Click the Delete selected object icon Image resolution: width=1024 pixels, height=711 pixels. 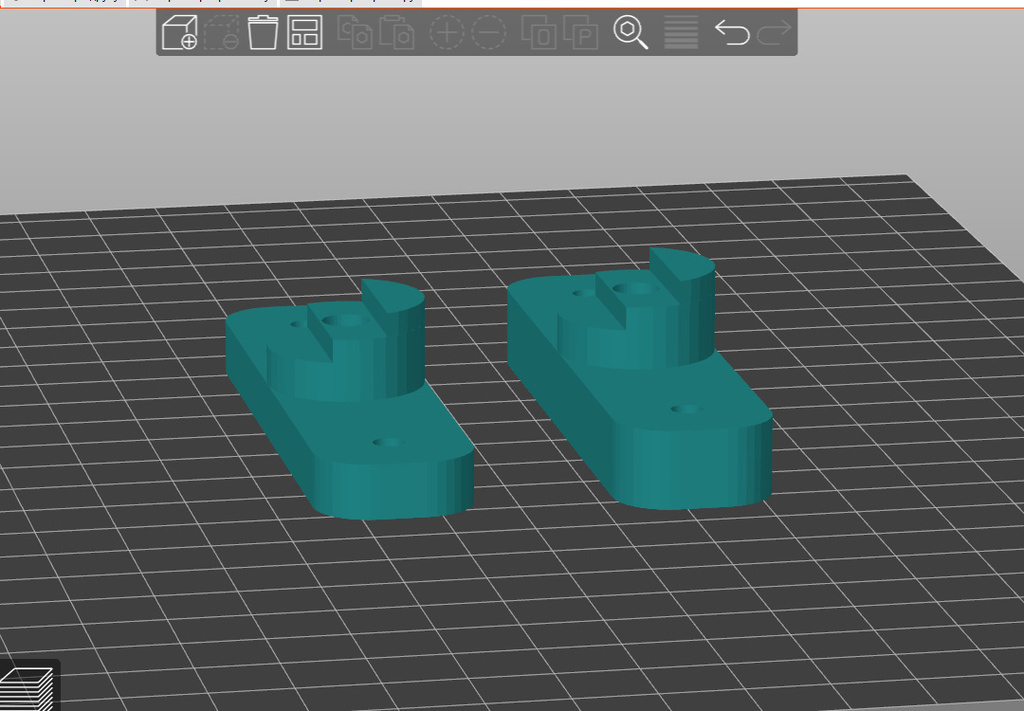[x=222, y=32]
